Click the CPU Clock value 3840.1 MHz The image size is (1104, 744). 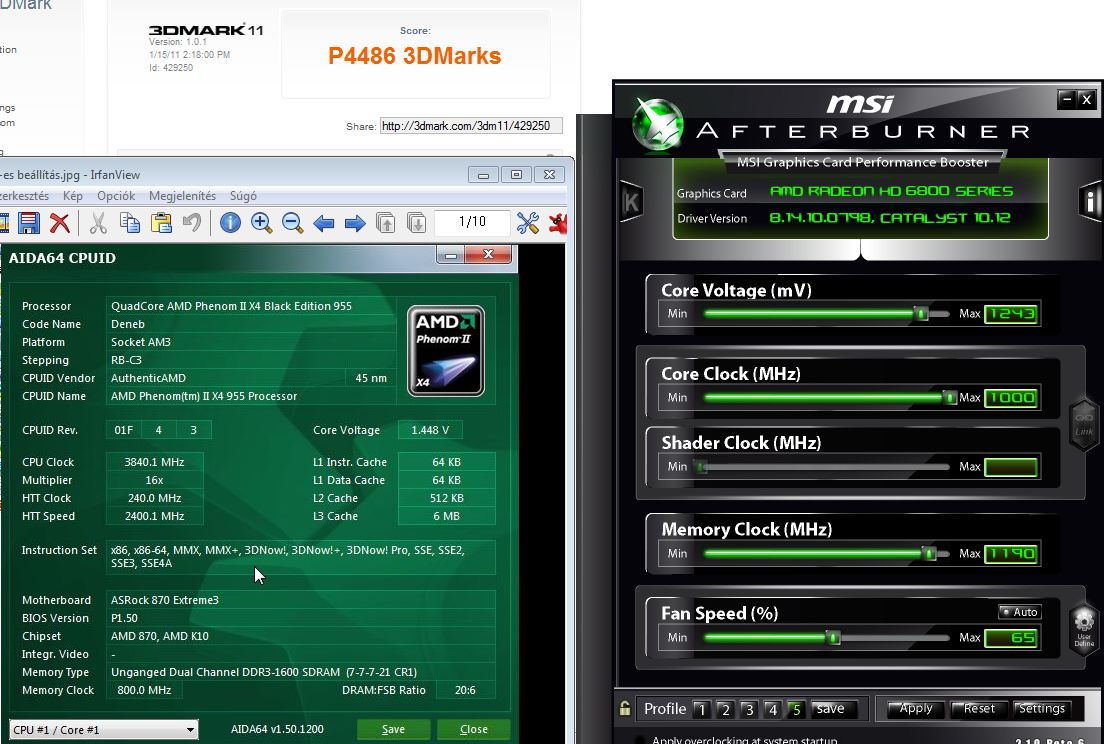point(154,462)
